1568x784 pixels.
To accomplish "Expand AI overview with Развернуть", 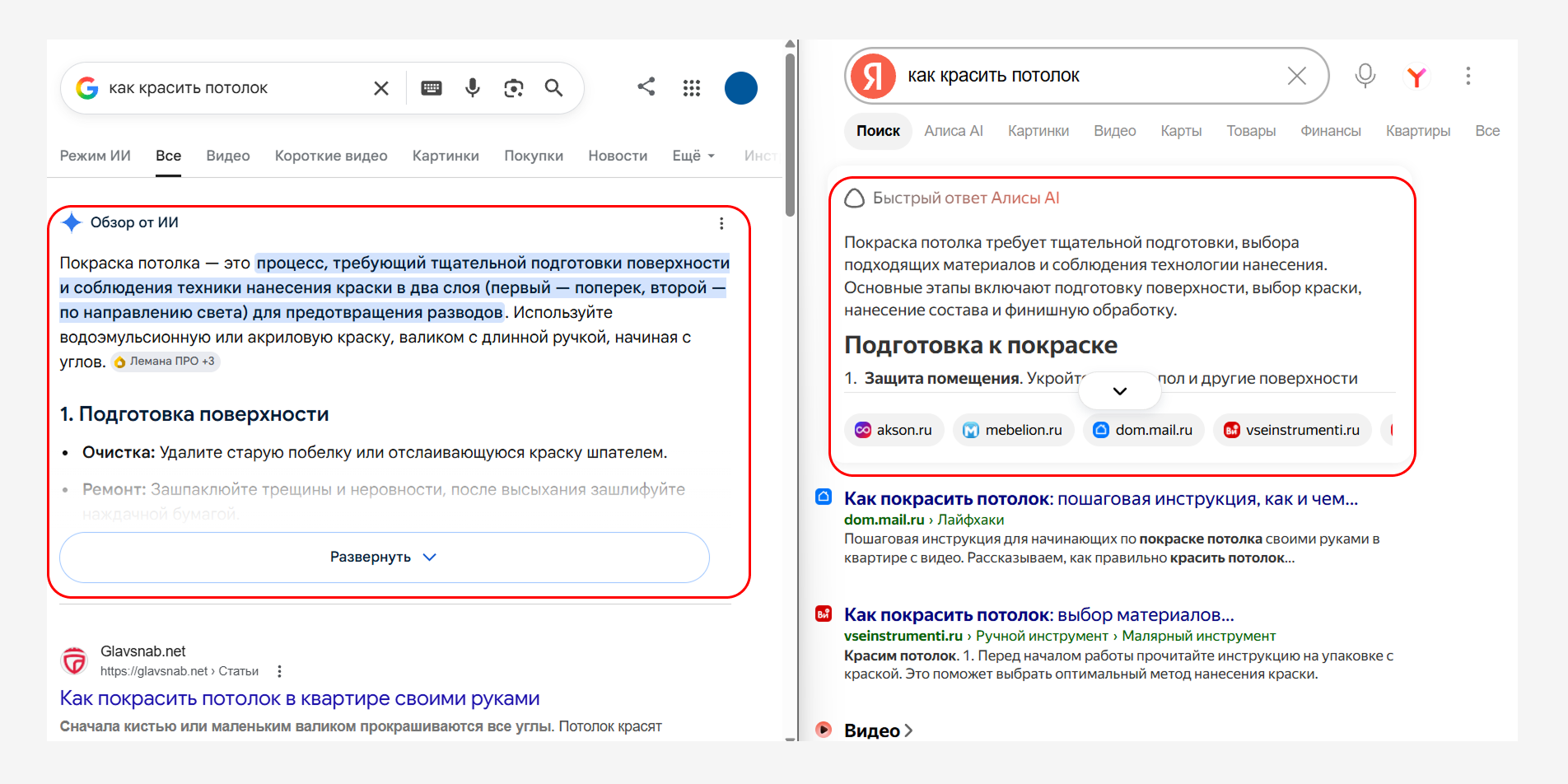I will click(x=385, y=558).
